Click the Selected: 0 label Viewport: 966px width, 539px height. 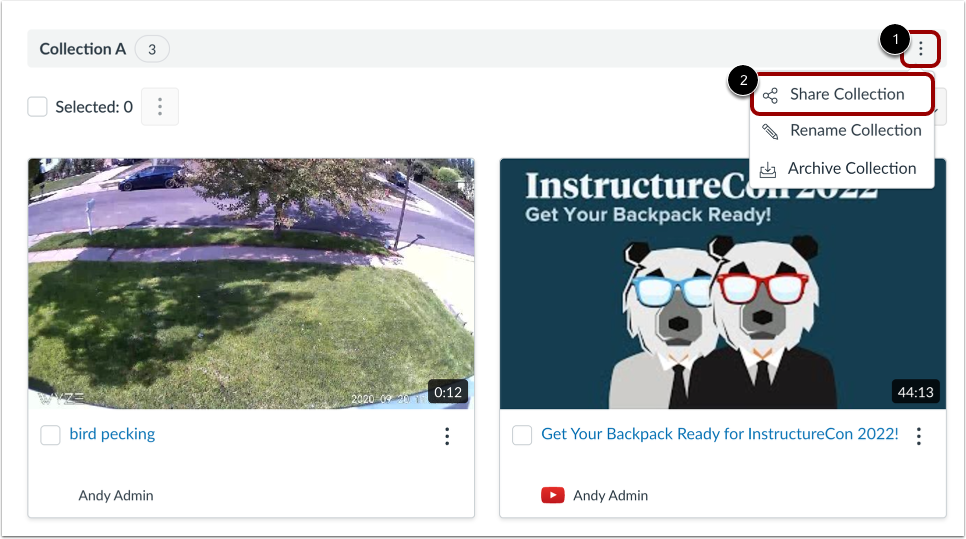[94, 107]
